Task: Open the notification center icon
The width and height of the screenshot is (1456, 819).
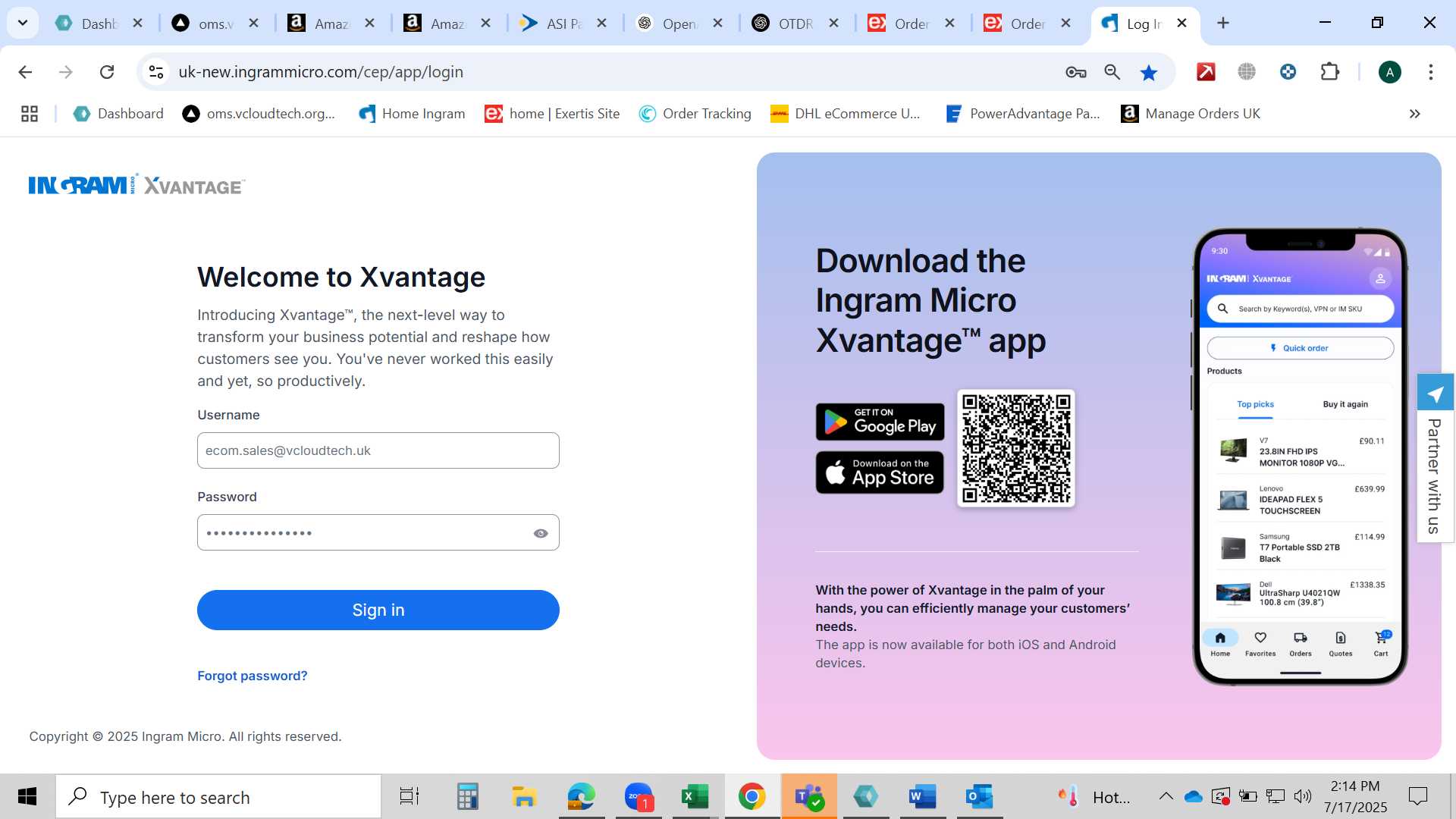Action: [1418, 796]
